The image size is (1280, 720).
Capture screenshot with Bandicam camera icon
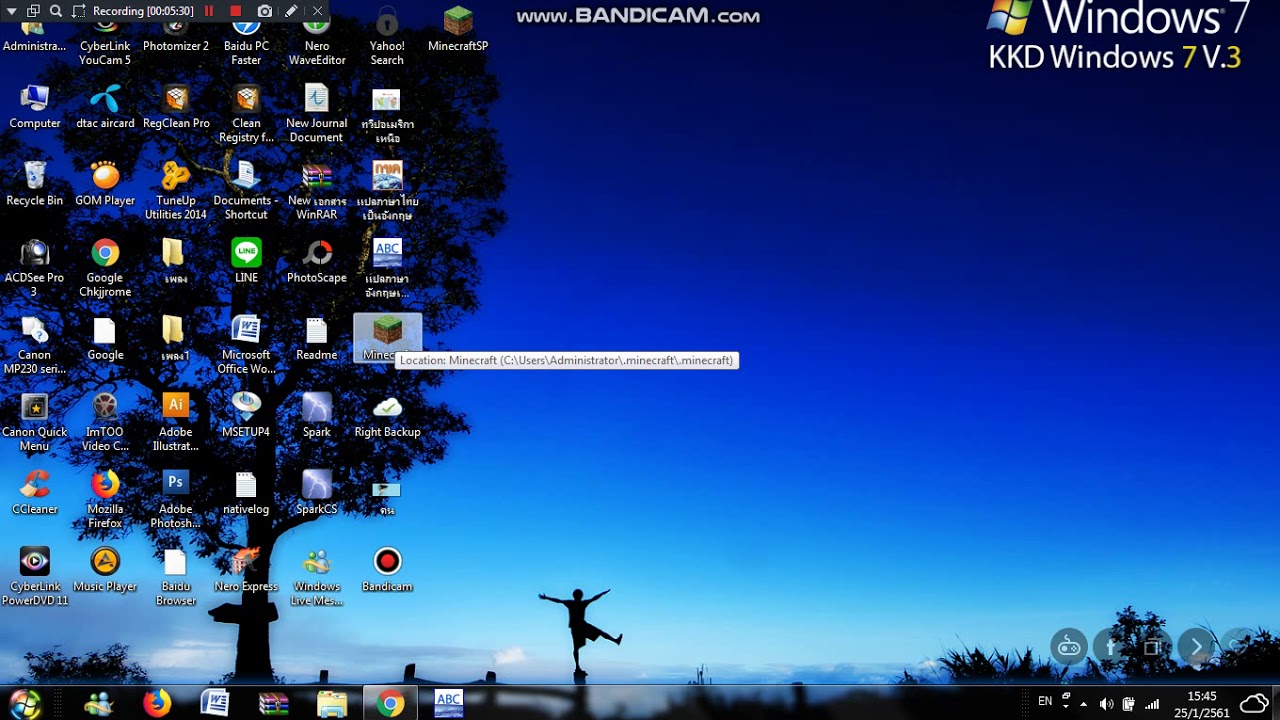264,11
